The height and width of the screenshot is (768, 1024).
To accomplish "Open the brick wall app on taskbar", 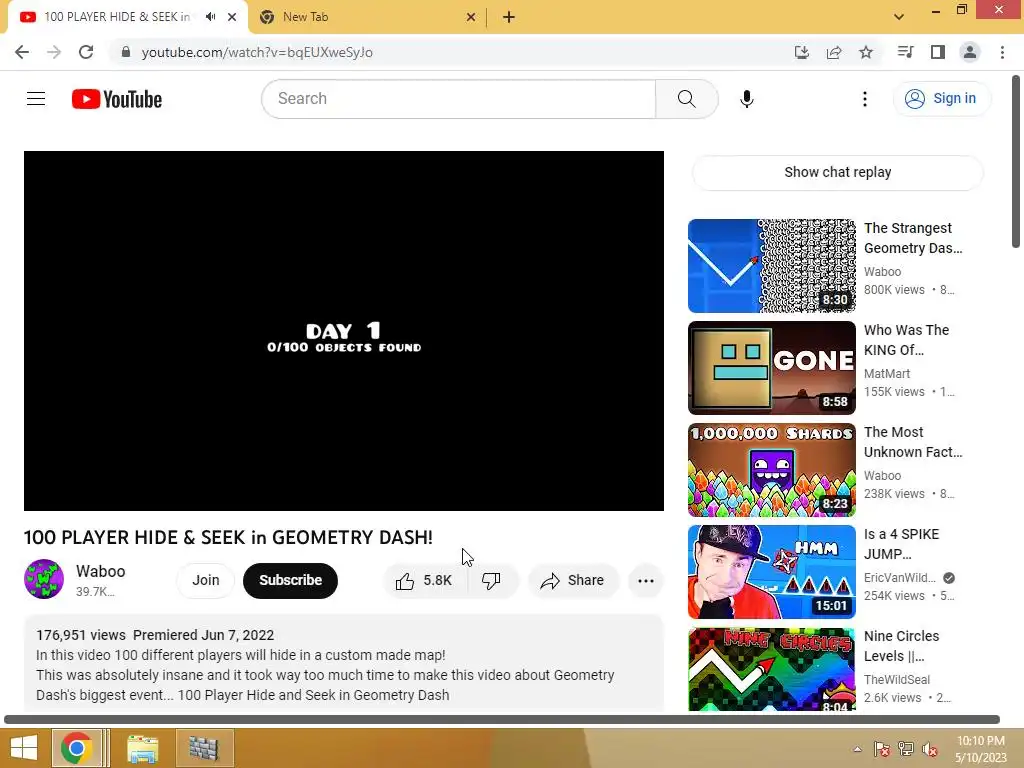I will point(204,748).
